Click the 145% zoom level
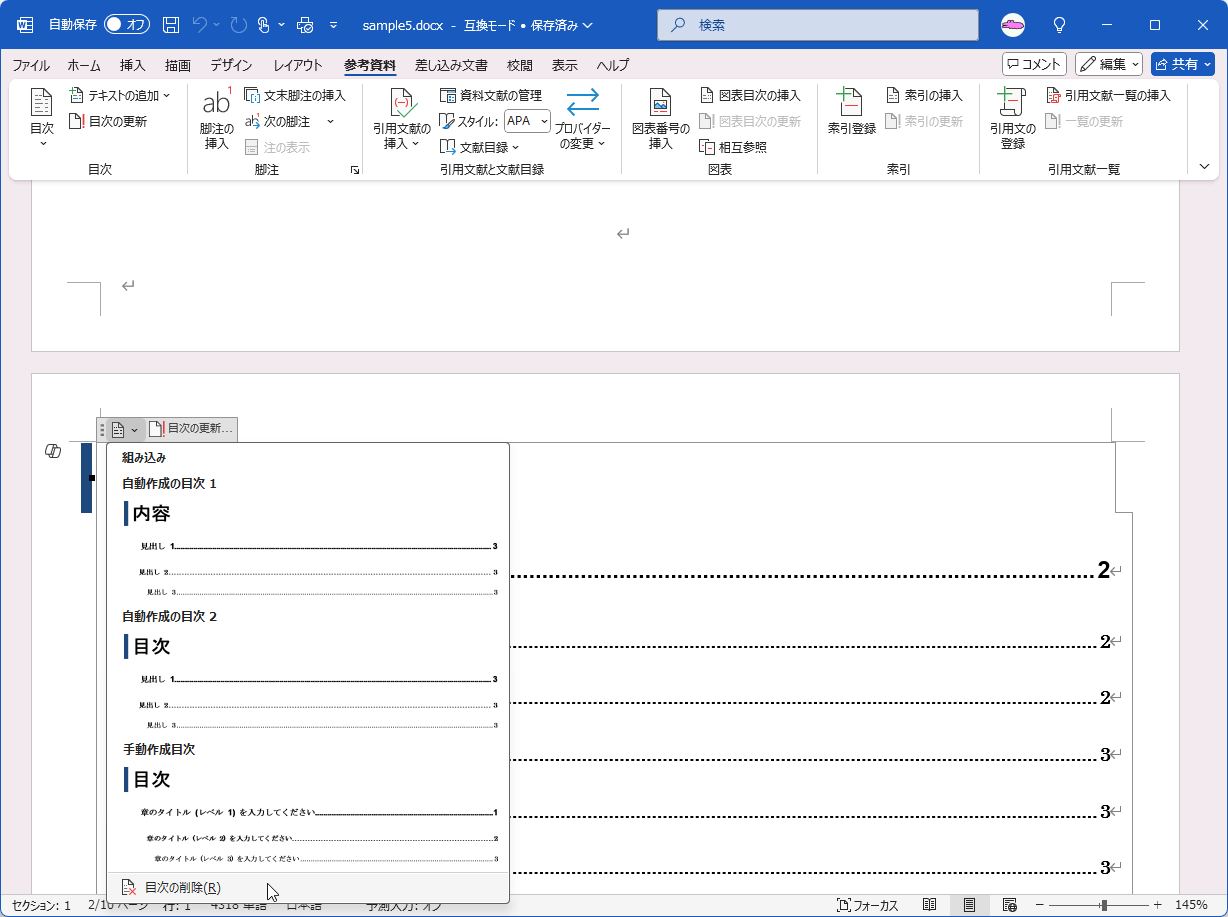1228x917 pixels. click(1192, 905)
